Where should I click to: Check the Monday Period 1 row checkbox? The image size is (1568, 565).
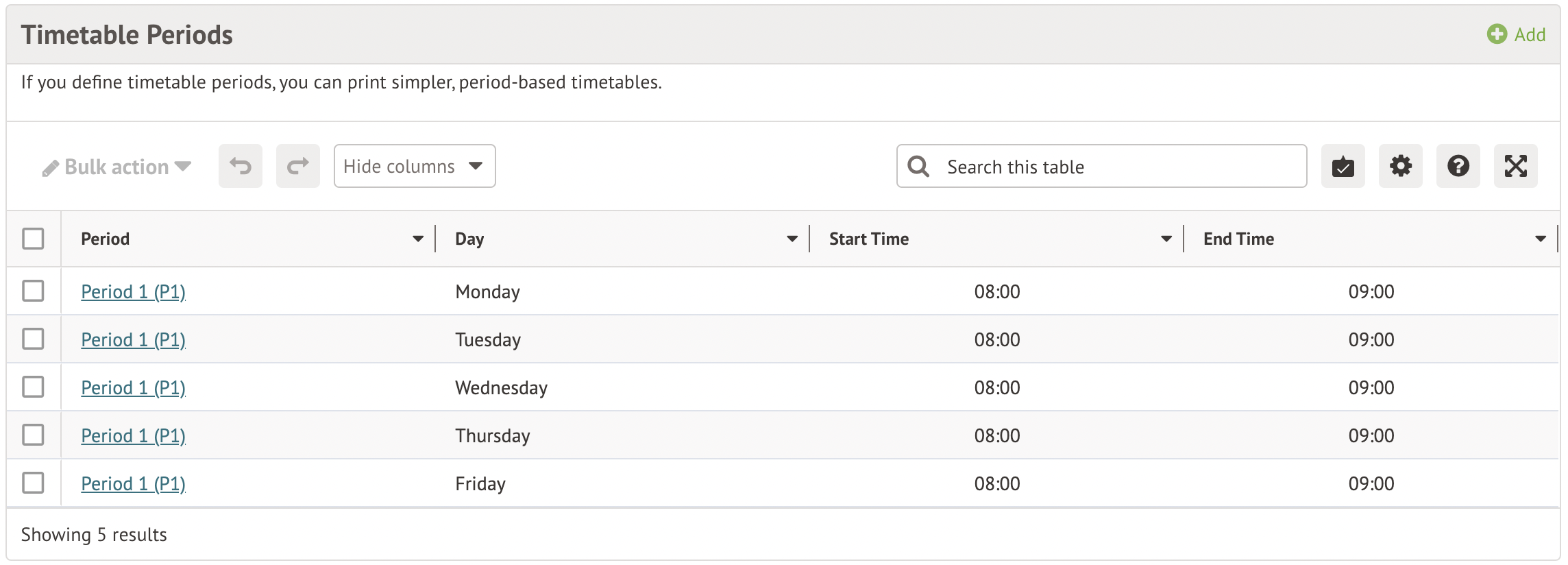33,291
